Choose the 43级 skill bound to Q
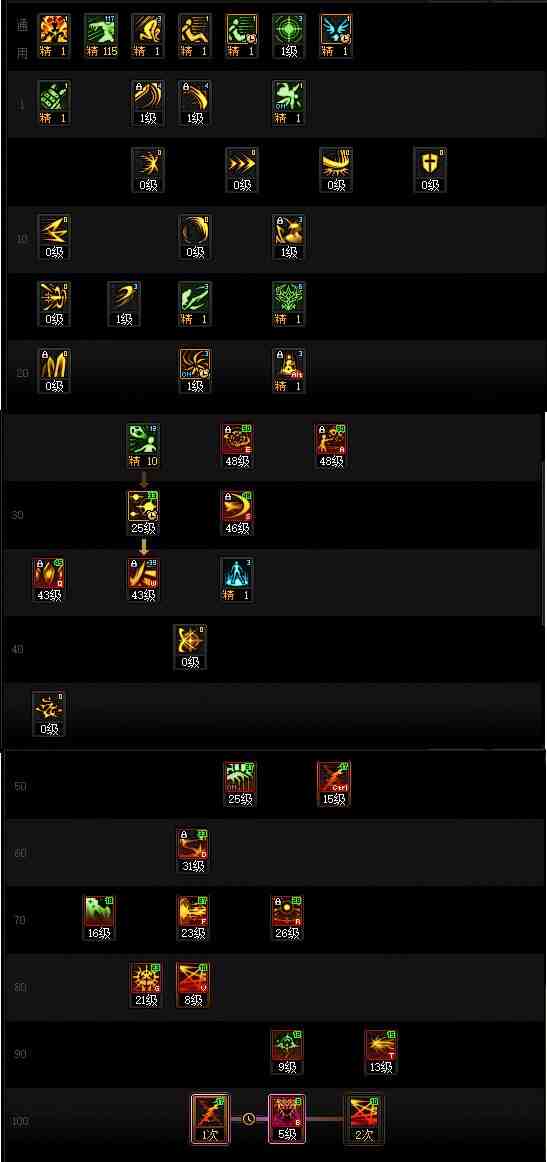Image resolution: width=547 pixels, height=1162 pixels. click(49, 580)
